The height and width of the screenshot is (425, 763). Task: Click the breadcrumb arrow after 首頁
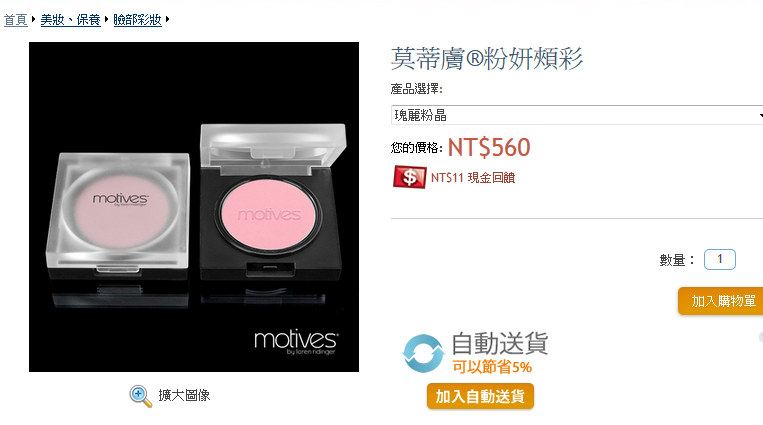(x=34, y=19)
